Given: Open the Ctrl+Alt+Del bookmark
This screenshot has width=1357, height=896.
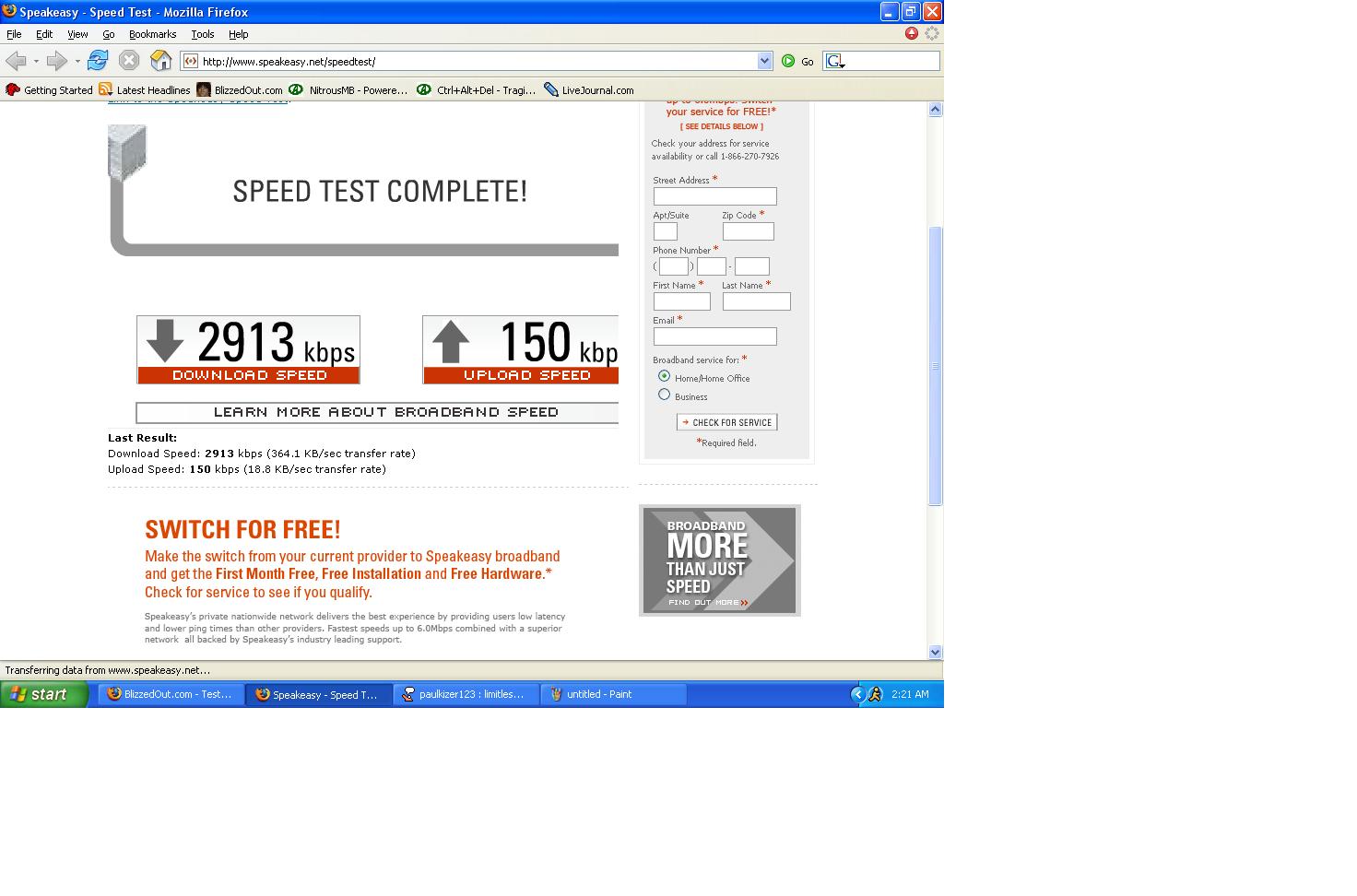Looking at the screenshot, I should (x=477, y=89).
